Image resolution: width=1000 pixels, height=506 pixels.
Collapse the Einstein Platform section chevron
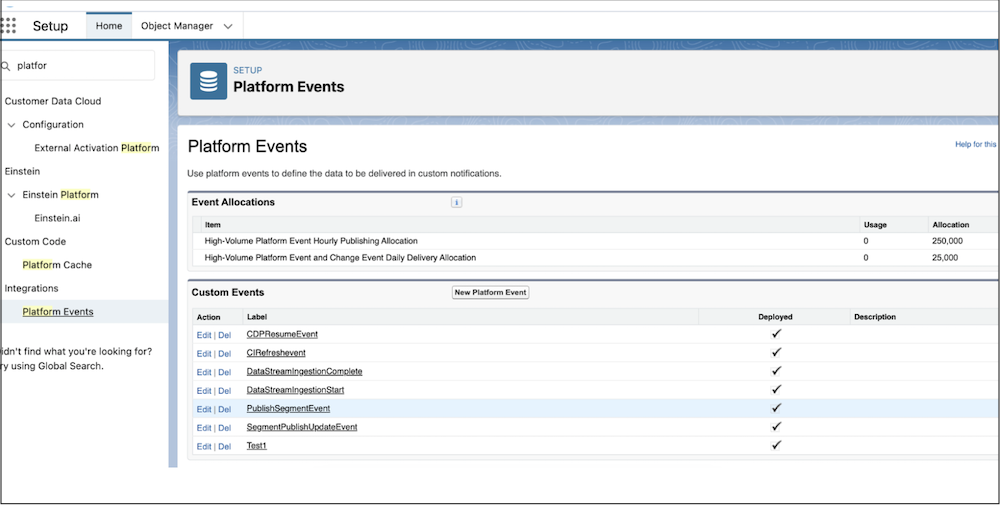pos(11,195)
